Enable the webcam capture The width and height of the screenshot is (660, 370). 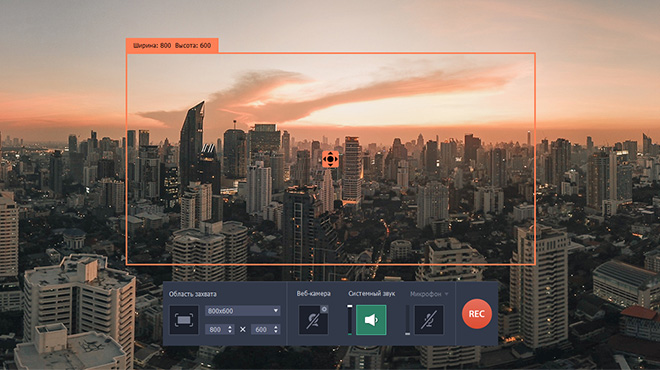tap(313, 320)
